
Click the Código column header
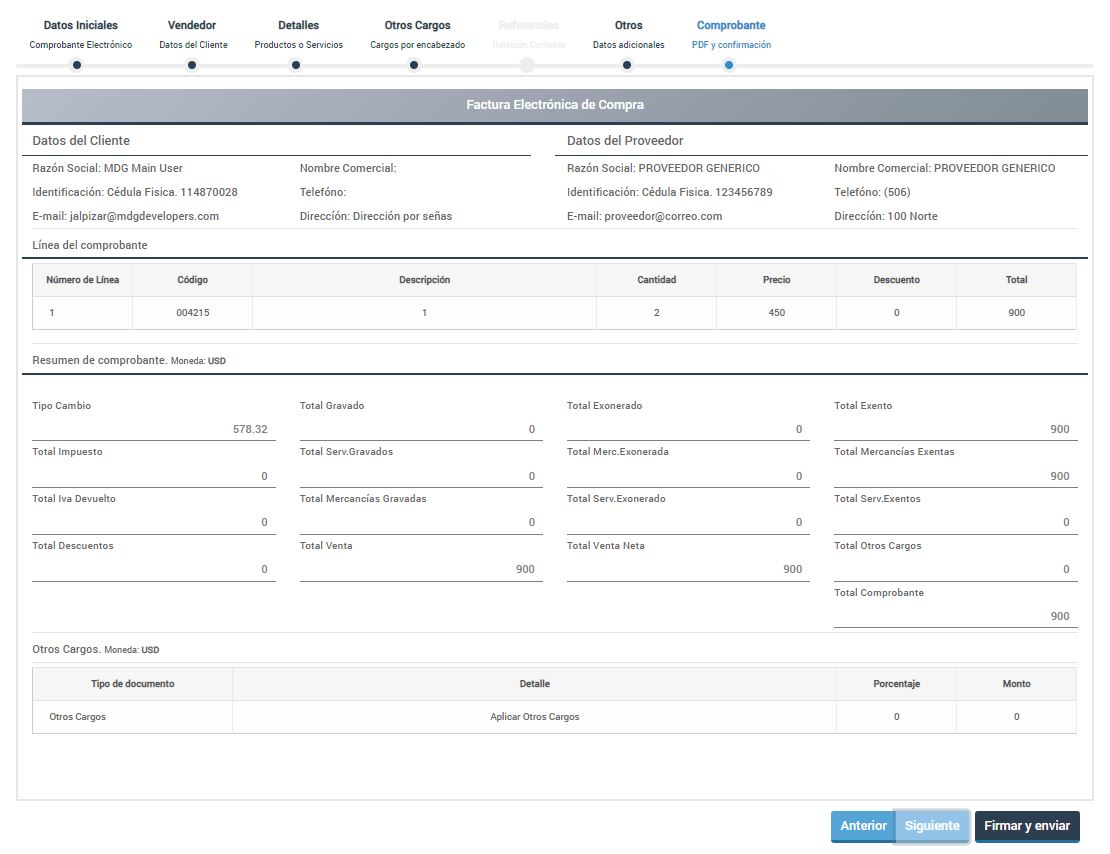coord(192,280)
